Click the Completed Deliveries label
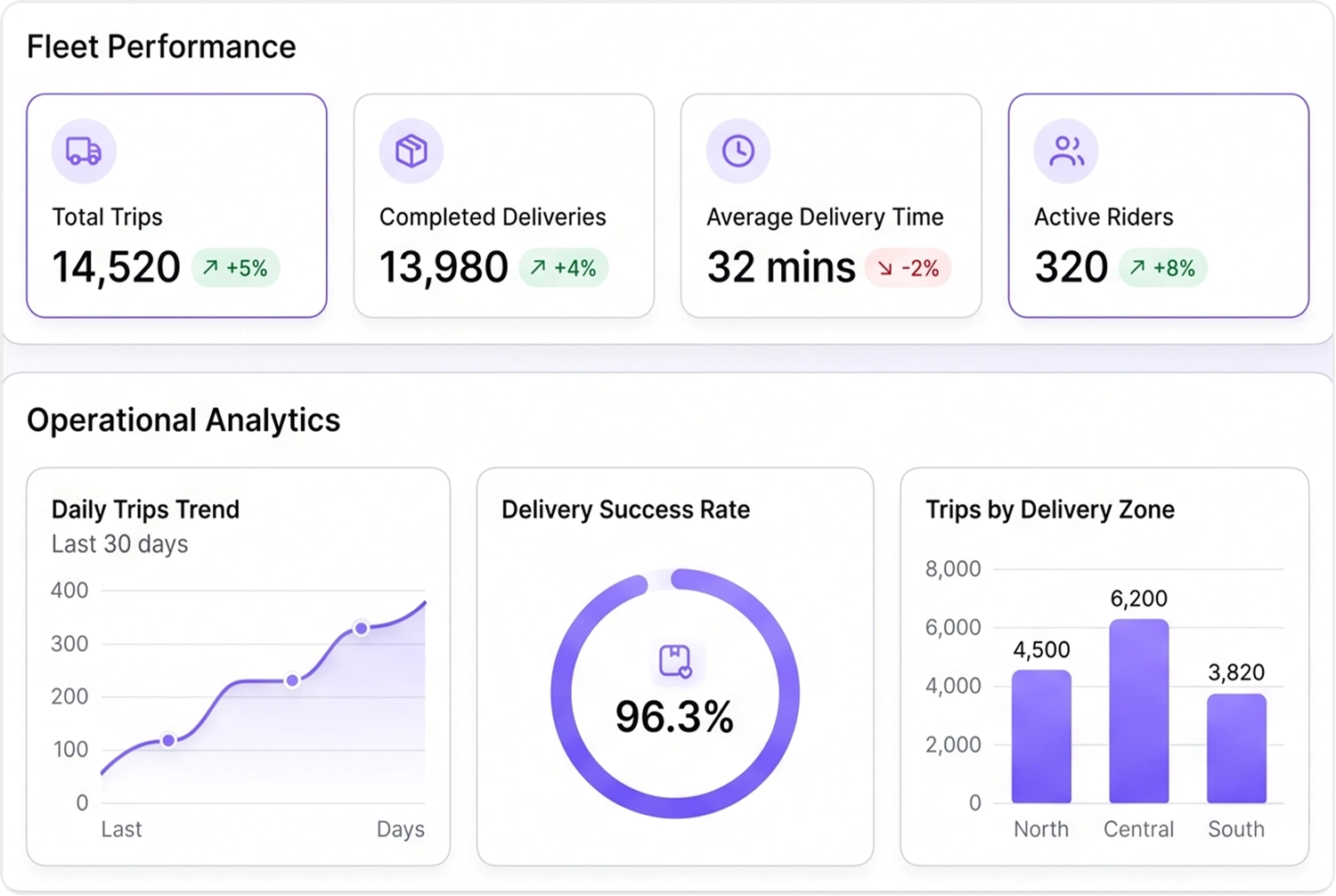This screenshot has width=1336, height=896. [x=493, y=217]
